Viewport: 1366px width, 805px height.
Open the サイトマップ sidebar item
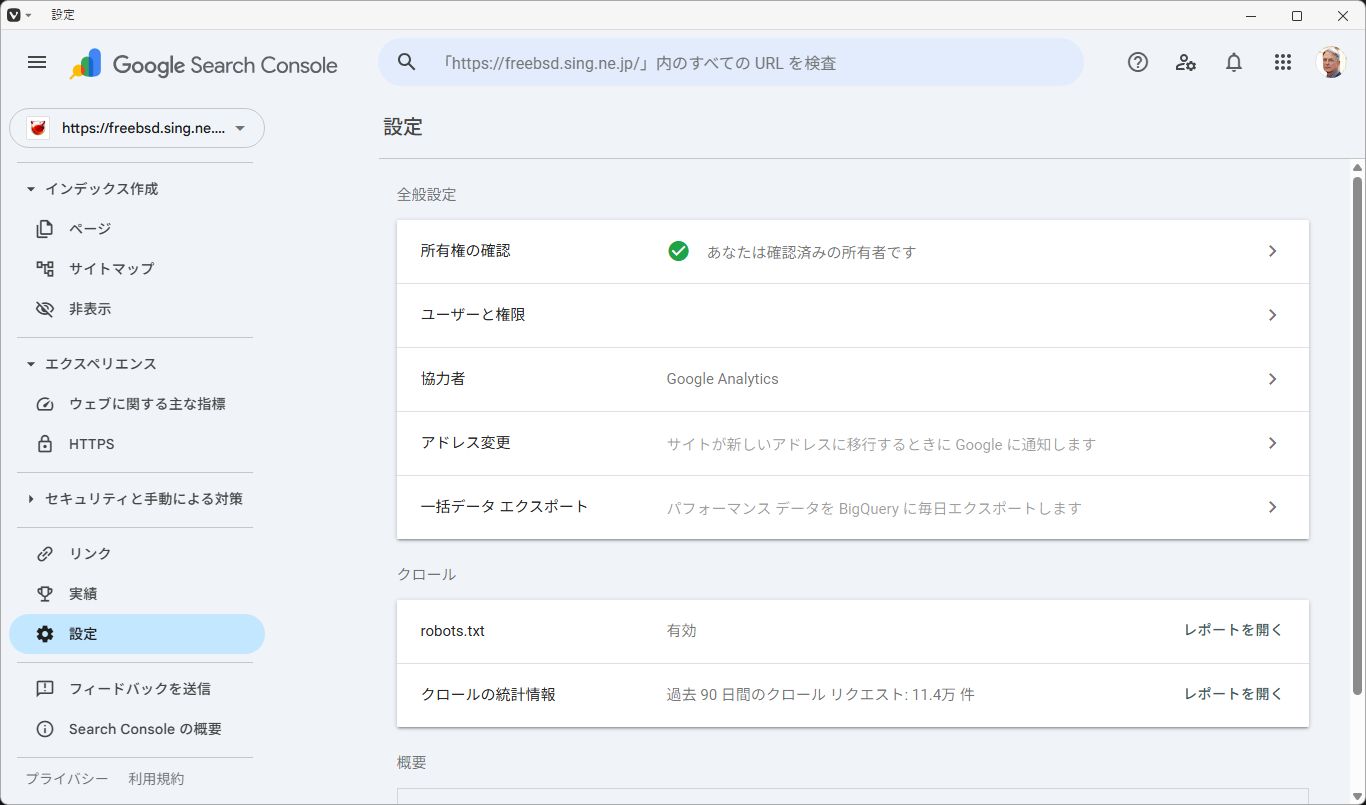click(111, 269)
